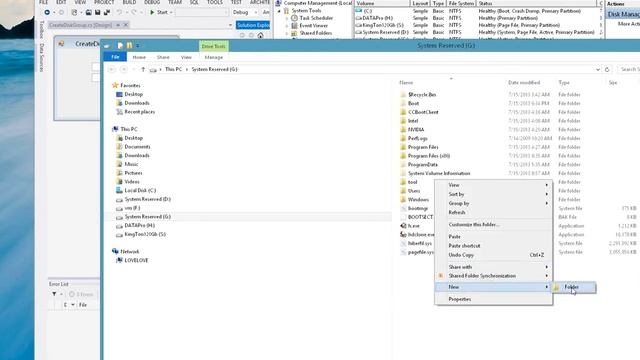Open the Manage ribbon tab
640x360 pixels.
pyautogui.click(x=213, y=57)
